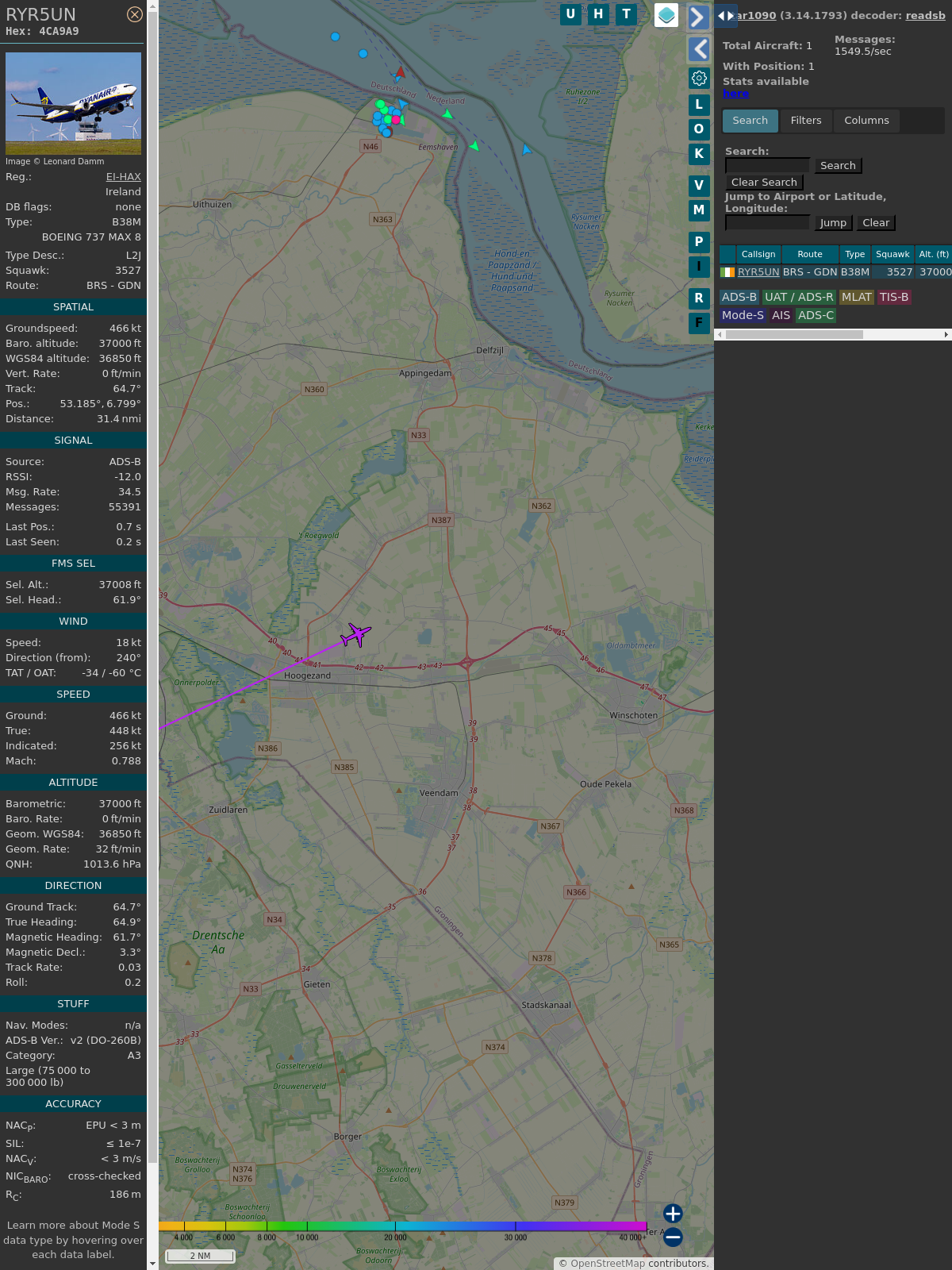Click the Search button
The height and width of the screenshot is (1270, 952).
pos(838,166)
